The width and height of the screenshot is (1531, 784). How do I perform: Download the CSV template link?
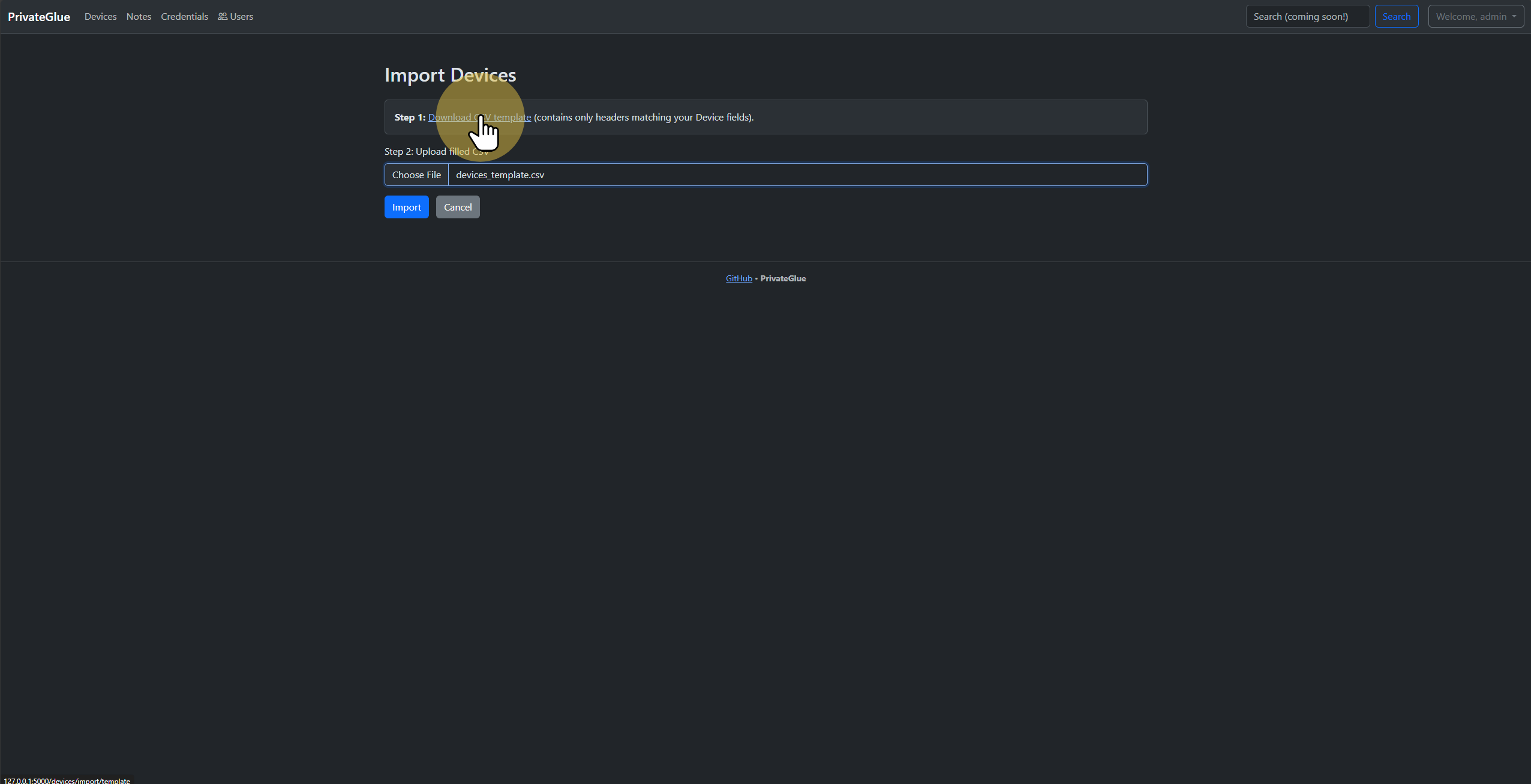click(479, 118)
